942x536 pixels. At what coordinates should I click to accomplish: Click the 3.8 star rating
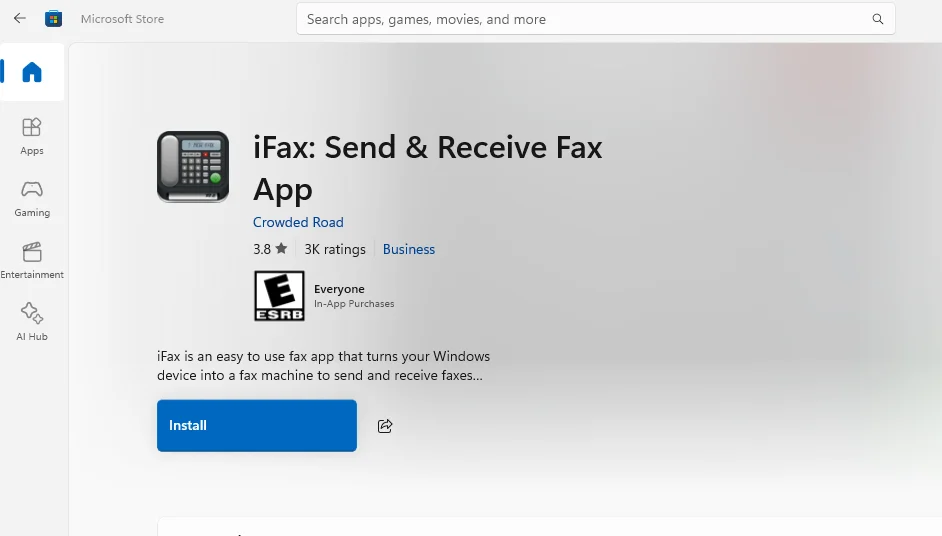pos(270,249)
